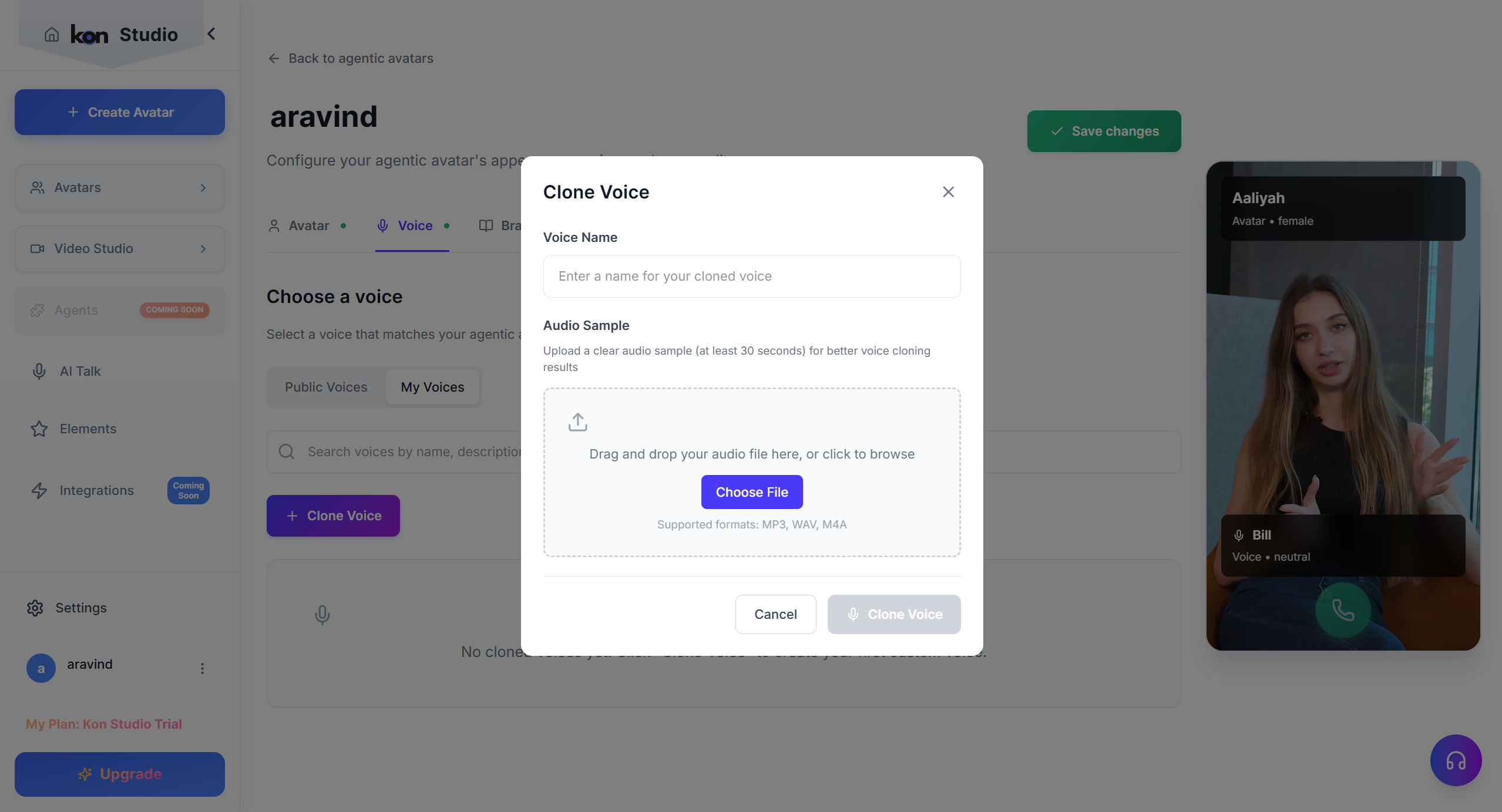The width and height of the screenshot is (1502, 812).
Task: Open Settings from the sidebar
Action: [x=80, y=608]
